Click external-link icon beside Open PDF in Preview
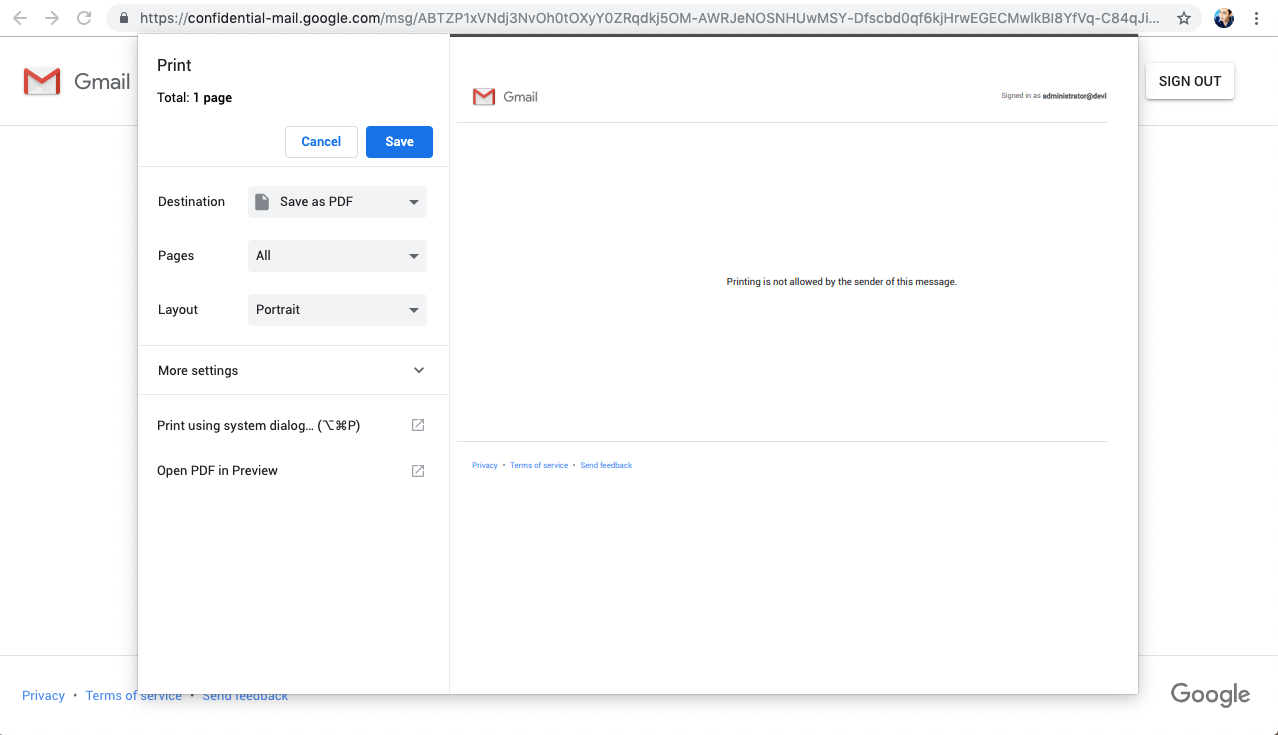 pos(418,470)
